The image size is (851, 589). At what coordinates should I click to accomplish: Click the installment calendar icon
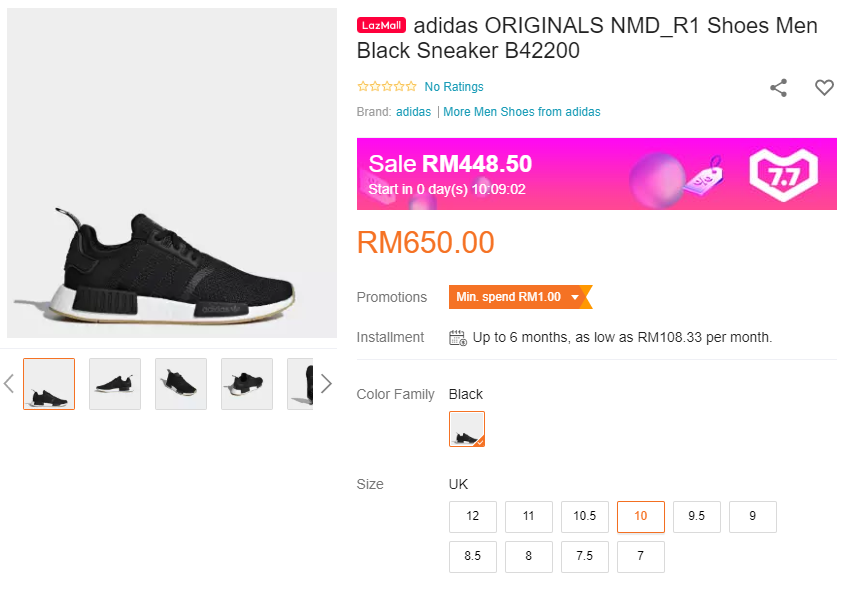[x=458, y=337]
